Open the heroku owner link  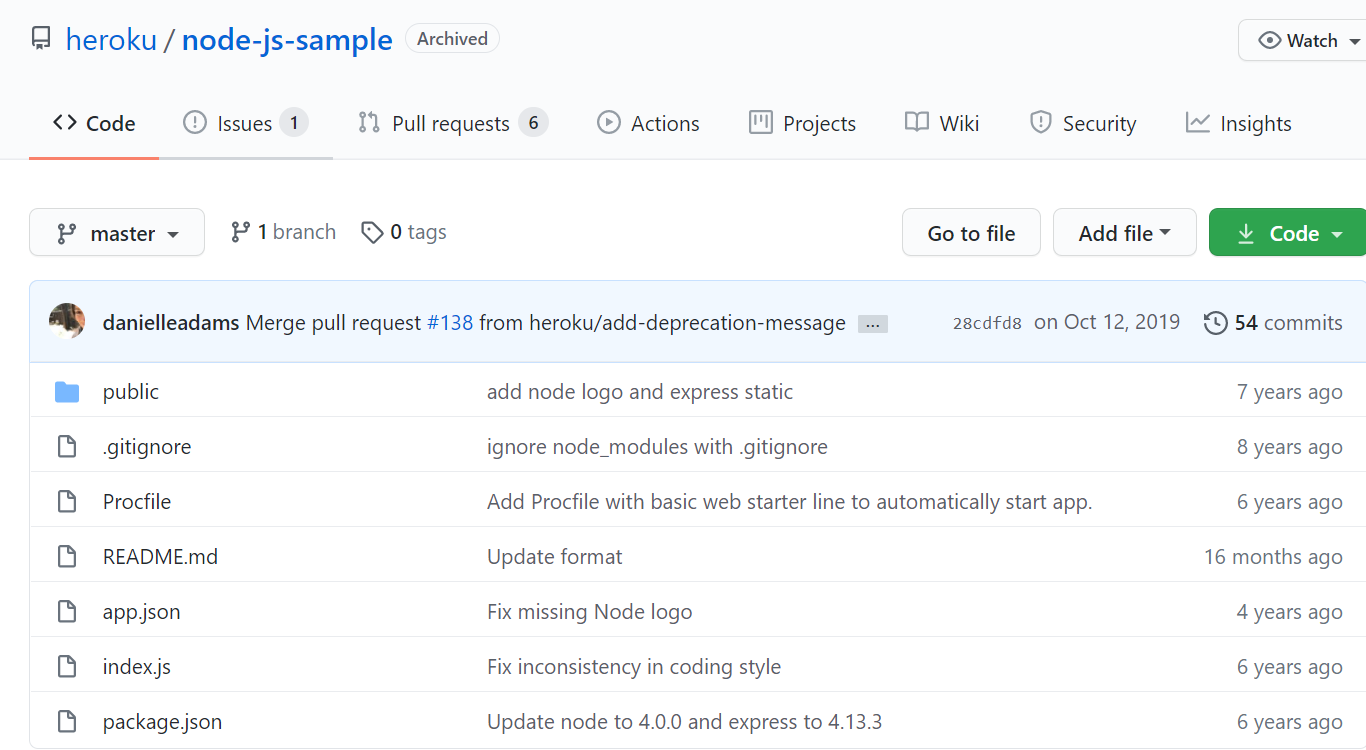(x=111, y=40)
